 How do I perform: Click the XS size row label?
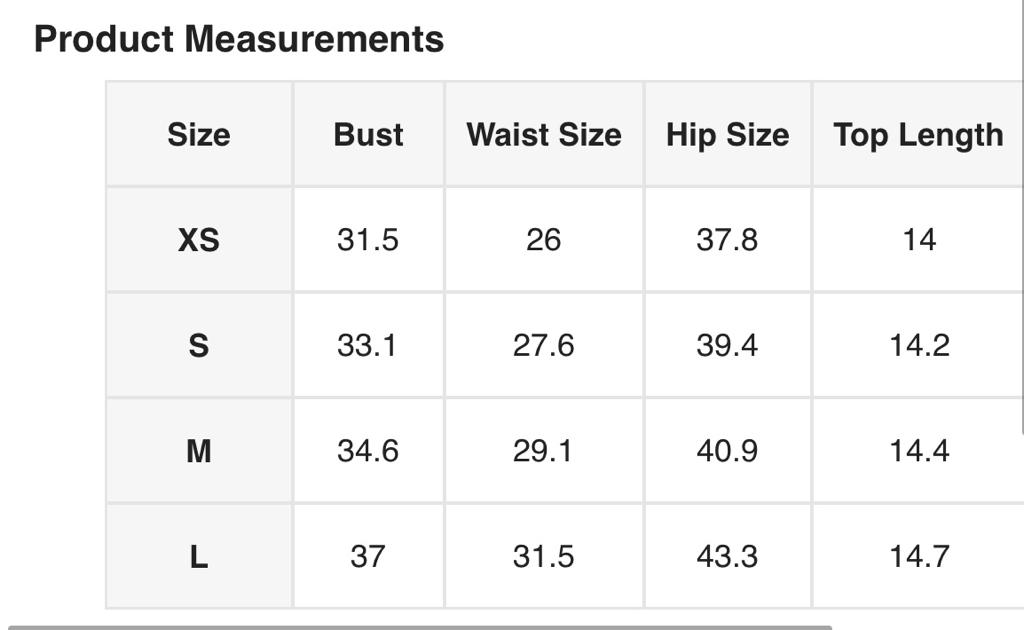199,240
